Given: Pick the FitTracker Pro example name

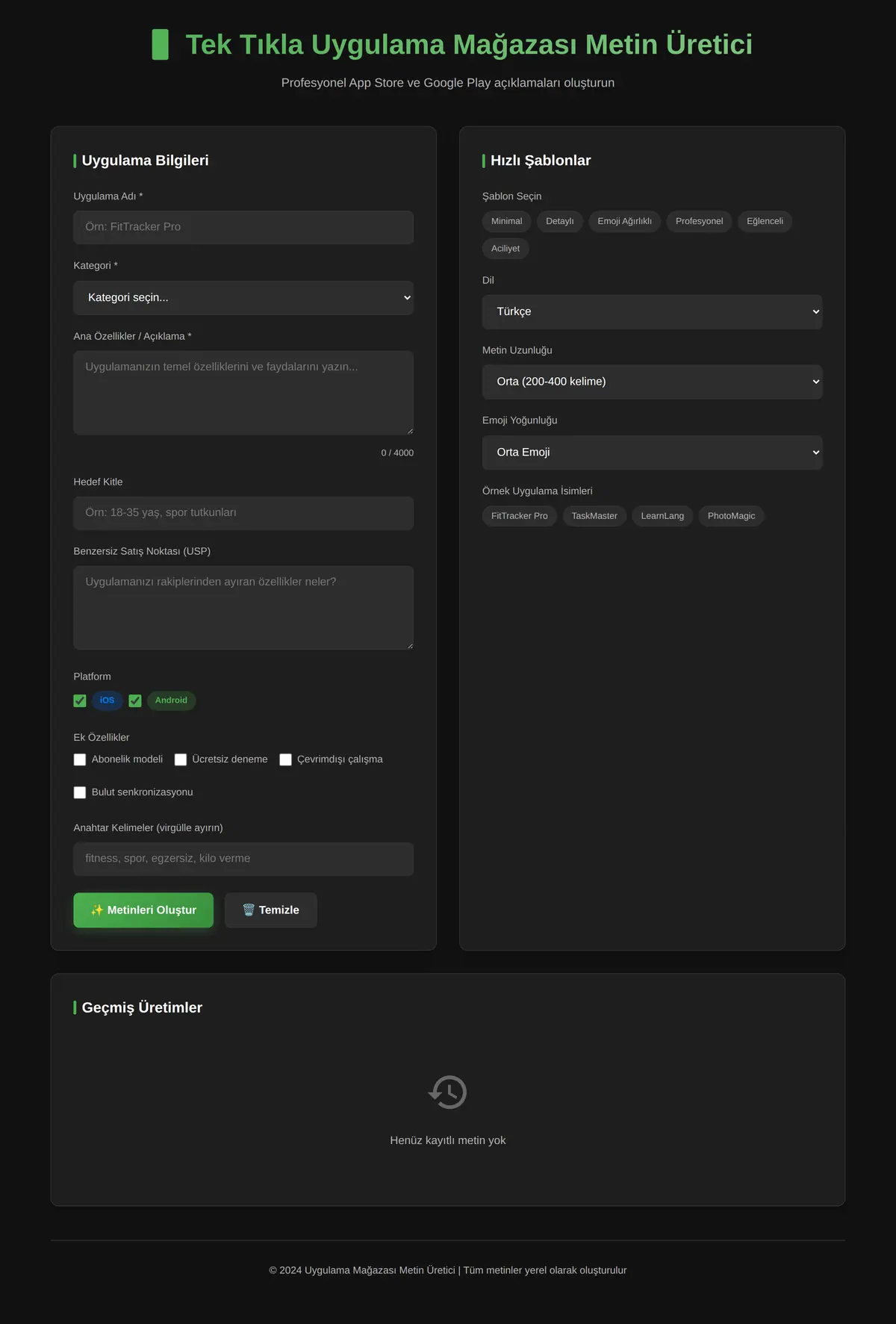Looking at the screenshot, I should [519, 516].
